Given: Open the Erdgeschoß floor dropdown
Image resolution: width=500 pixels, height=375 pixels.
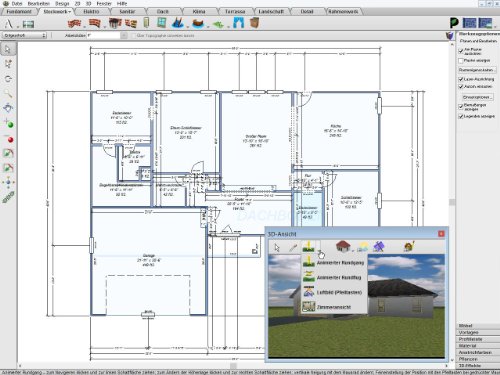Looking at the screenshot, I should point(24,35).
